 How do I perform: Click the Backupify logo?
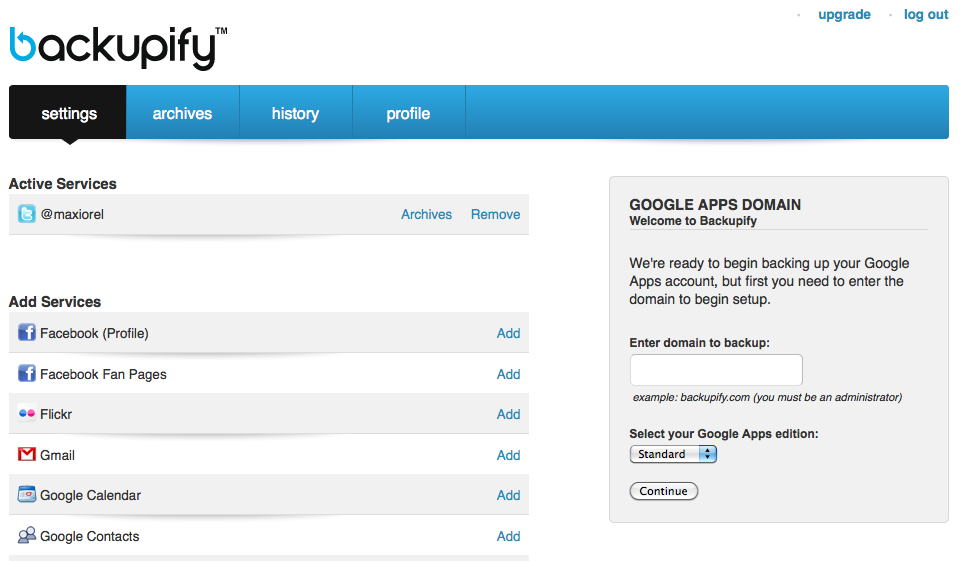click(118, 48)
